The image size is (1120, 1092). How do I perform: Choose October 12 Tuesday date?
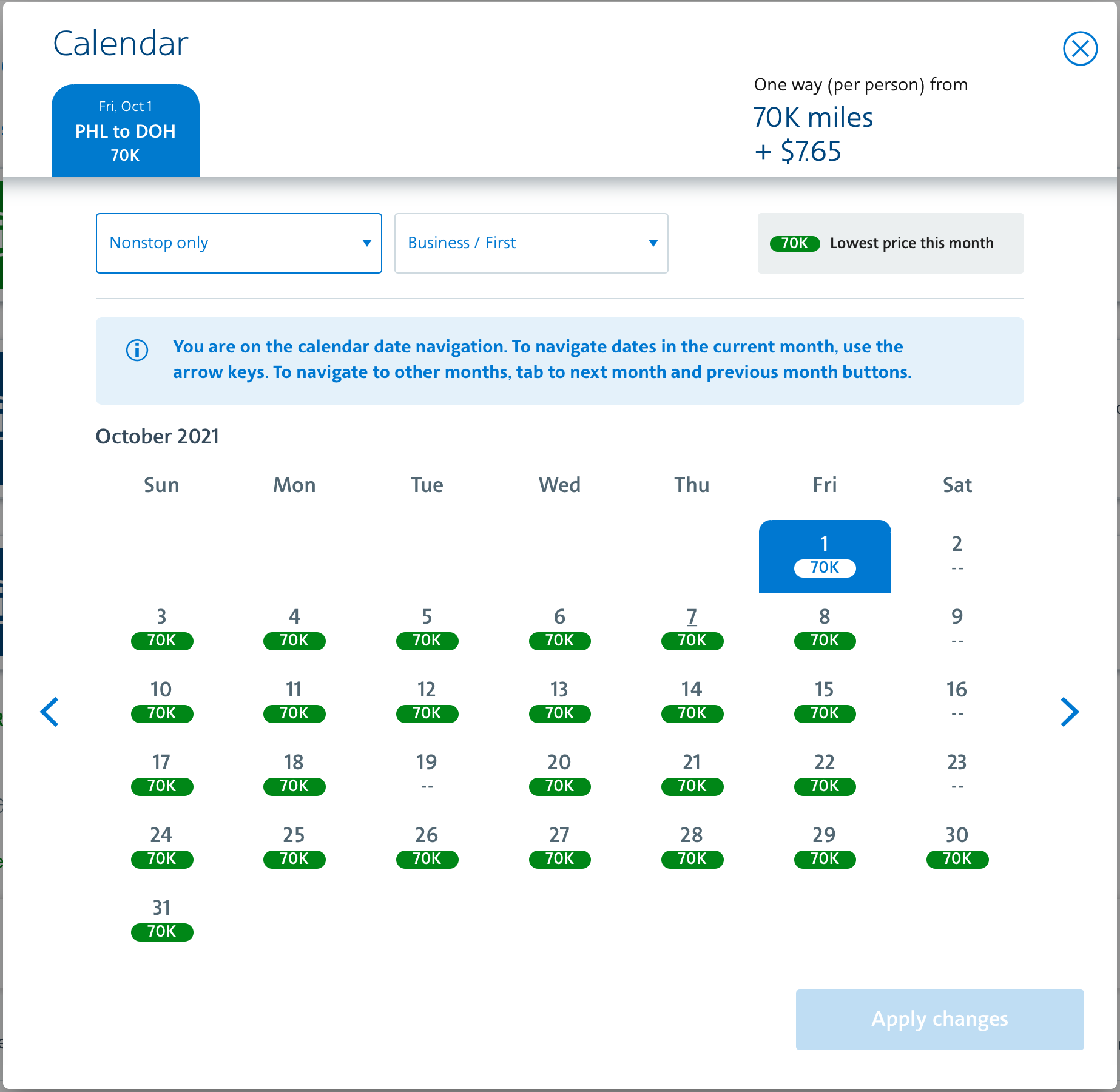click(x=427, y=702)
